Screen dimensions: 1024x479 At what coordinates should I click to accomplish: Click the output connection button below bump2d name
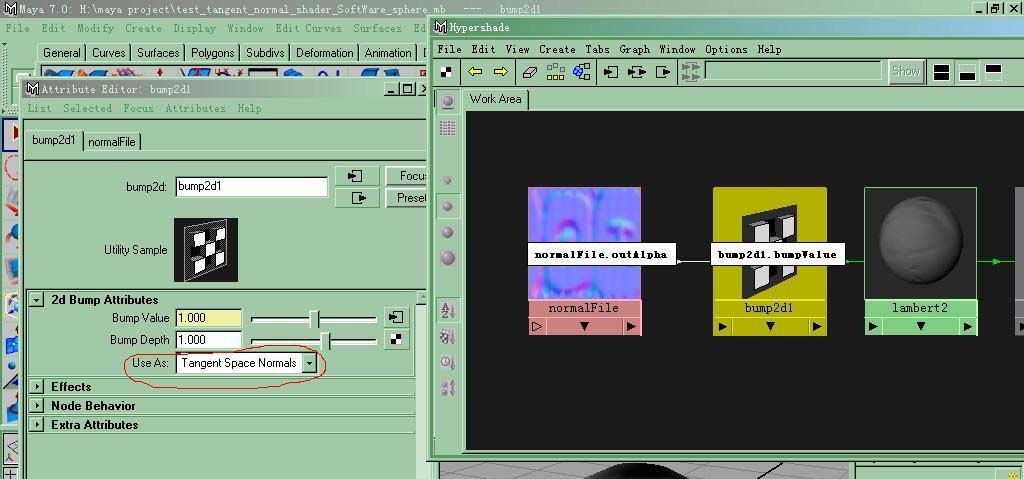click(x=357, y=198)
